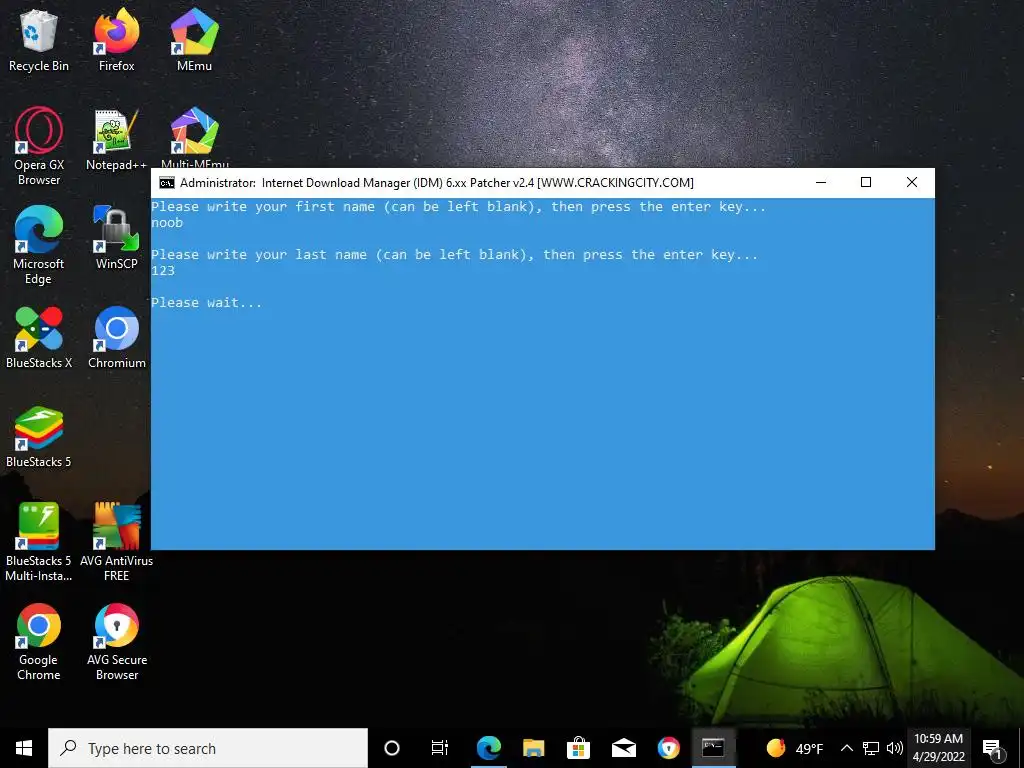
Task: Open the Mail app on taskbar
Action: (x=624, y=748)
